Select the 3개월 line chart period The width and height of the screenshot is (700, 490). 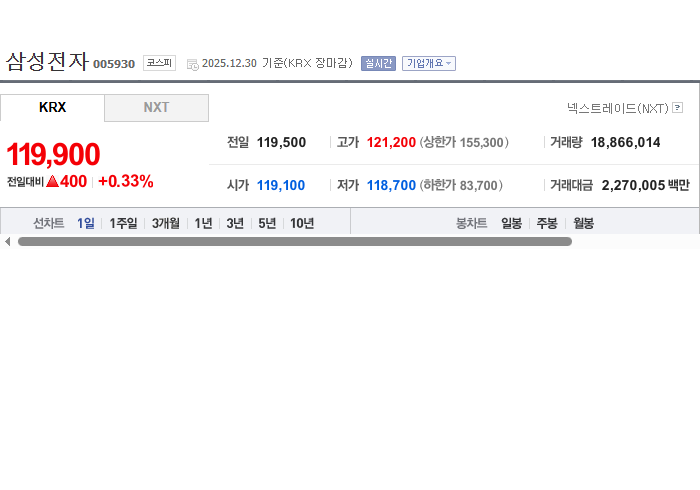(166, 223)
